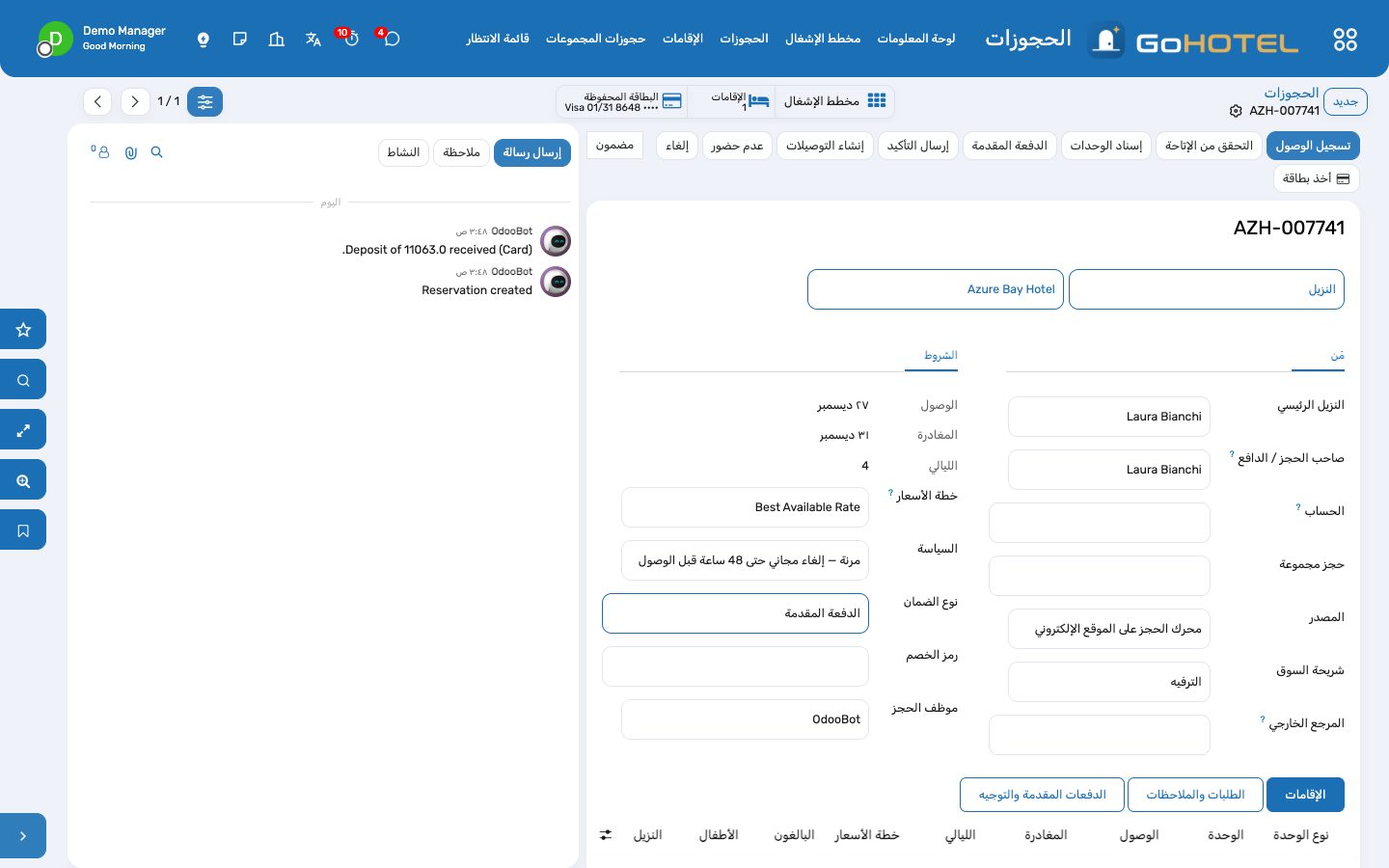Open column options adjust icon in table header
The image size is (1389, 868).
[x=606, y=835]
